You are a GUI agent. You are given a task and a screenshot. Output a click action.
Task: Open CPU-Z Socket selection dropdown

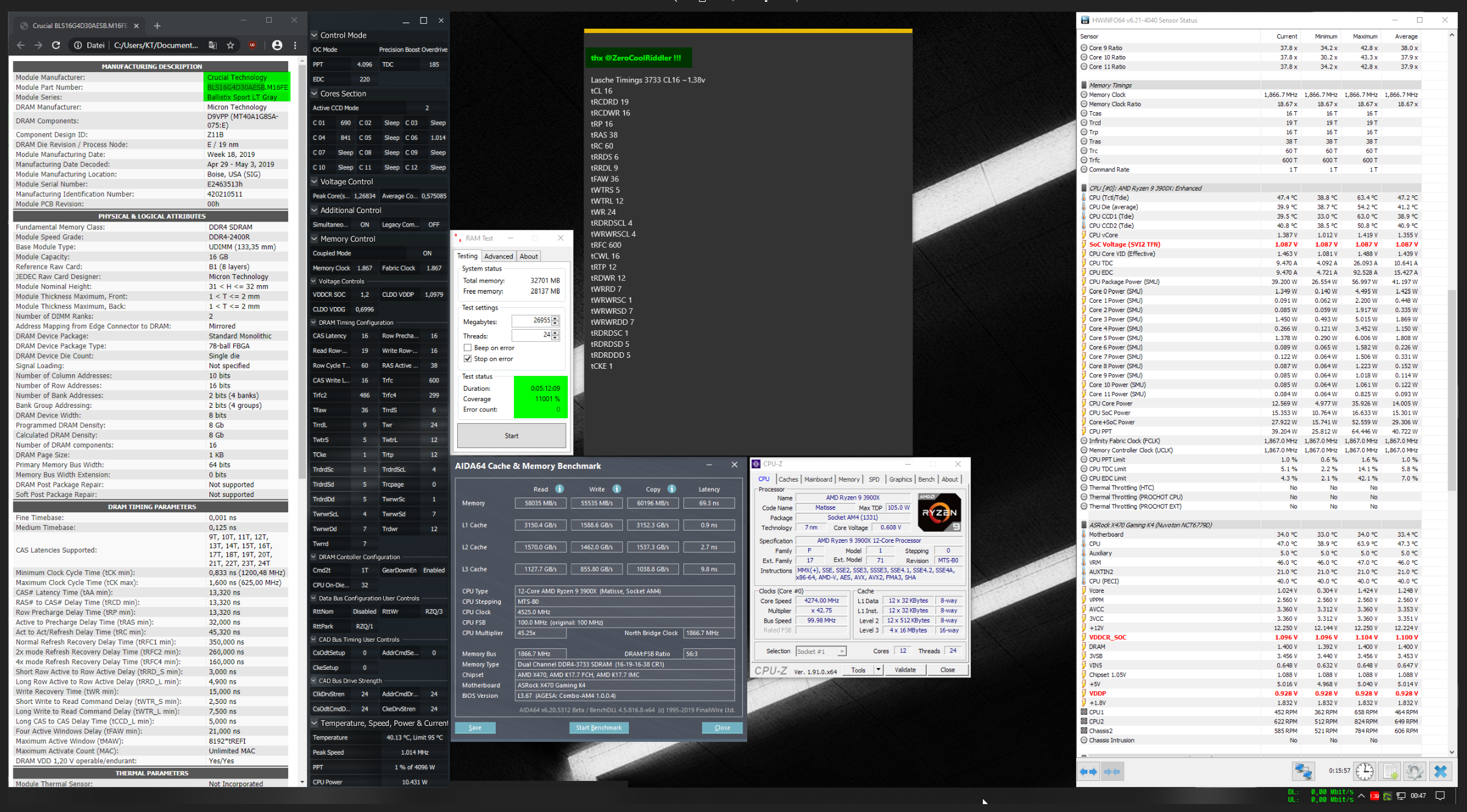click(x=841, y=651)
